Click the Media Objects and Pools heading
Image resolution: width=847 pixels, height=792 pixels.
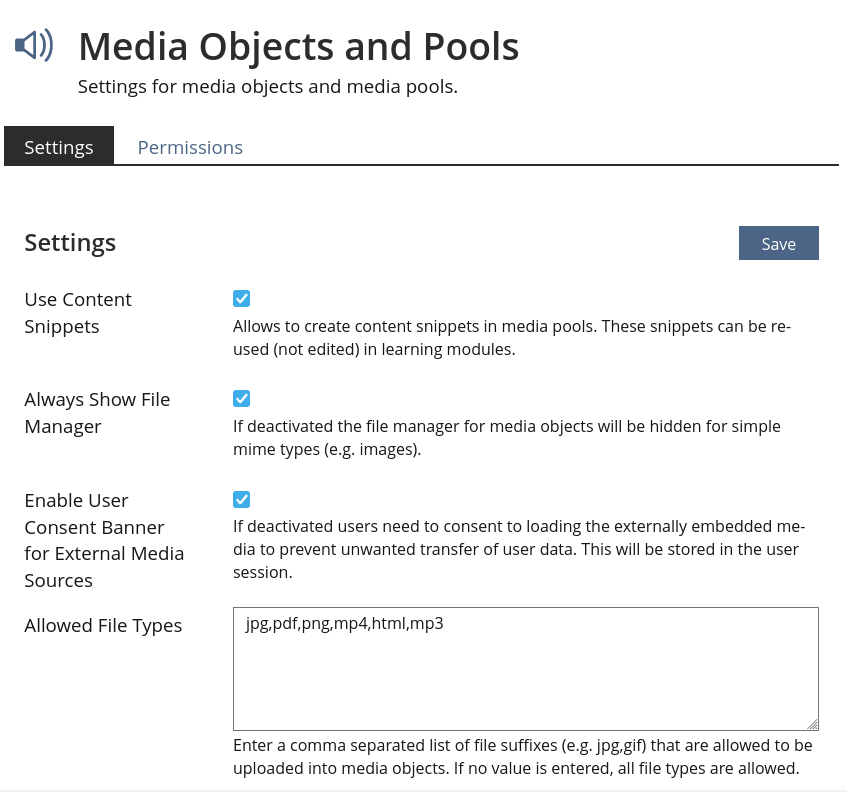click(x=298, y=47)
